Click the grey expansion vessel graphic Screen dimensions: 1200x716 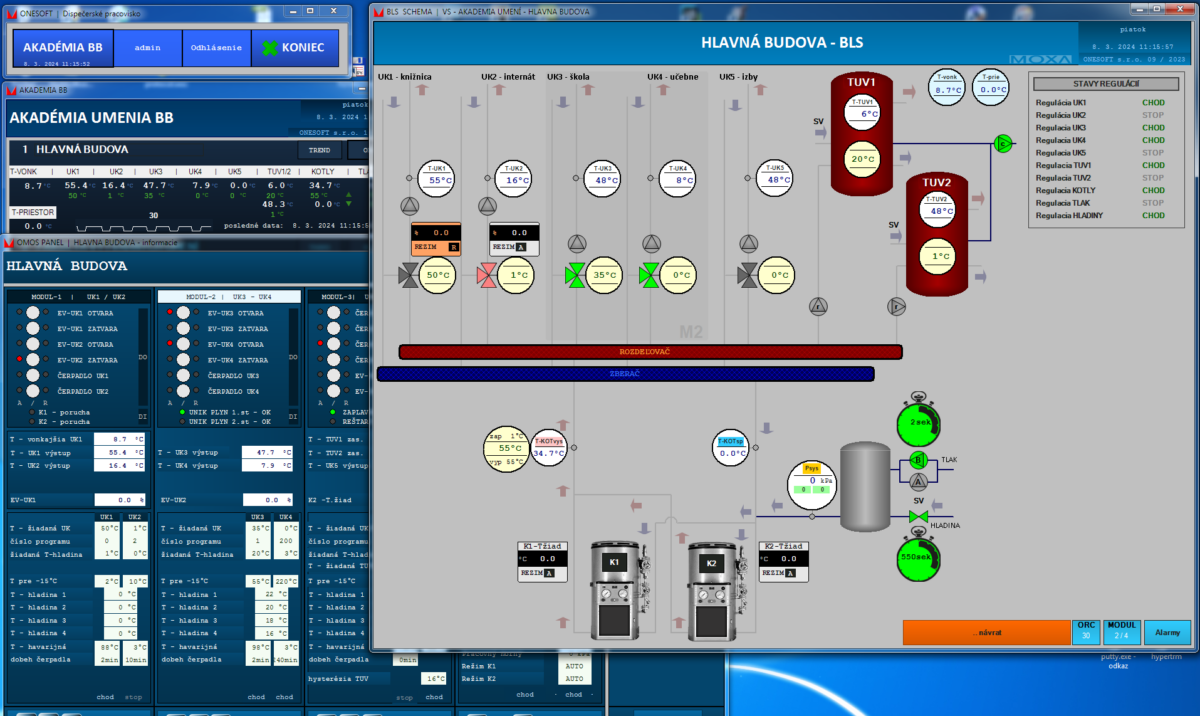(865, 488)
